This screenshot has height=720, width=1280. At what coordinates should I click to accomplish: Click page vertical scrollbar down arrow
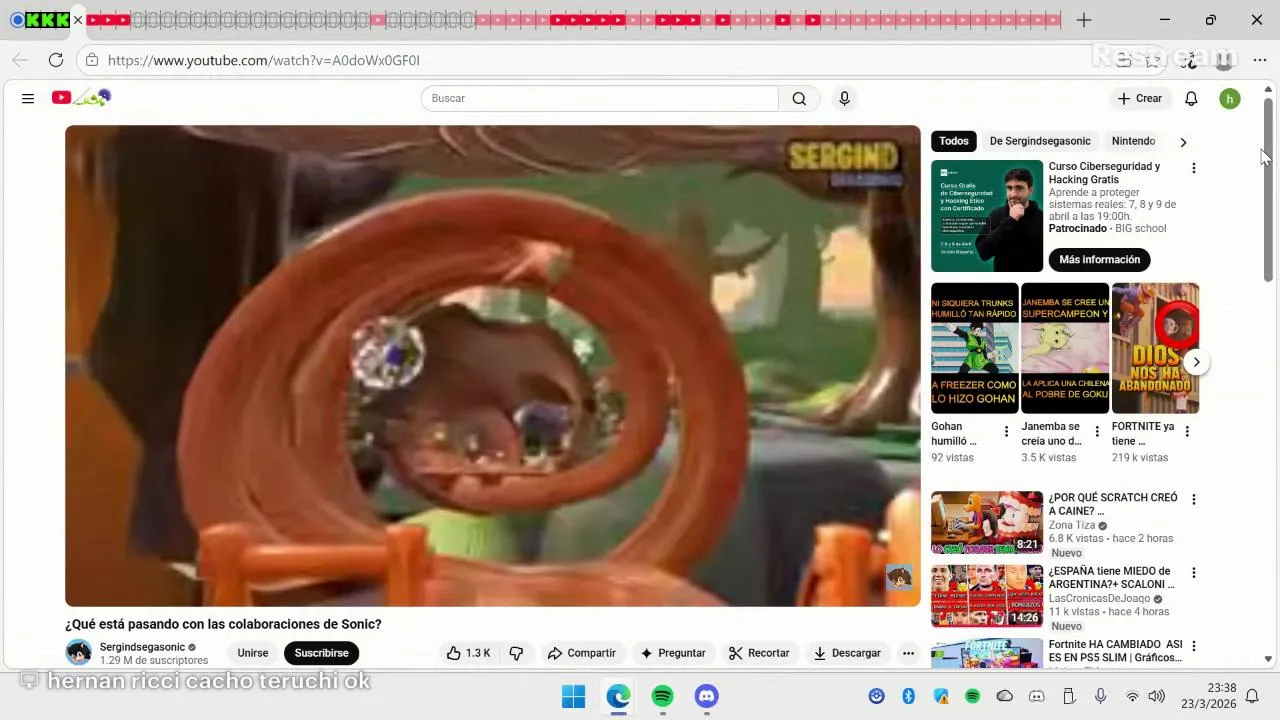pyautogui.click(x=1268, y=659)
